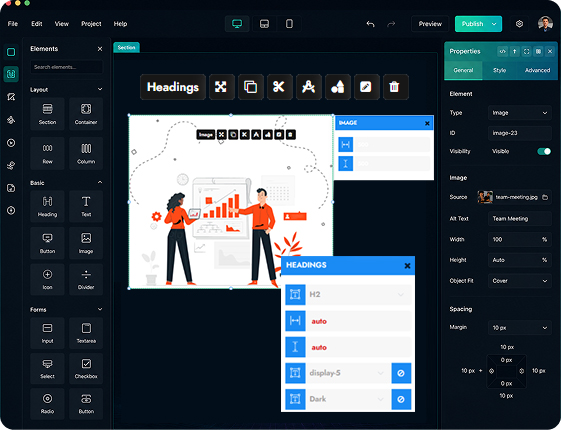Add a Radio form element
Viewport: 562px width, 430px height.
[47, 403]
